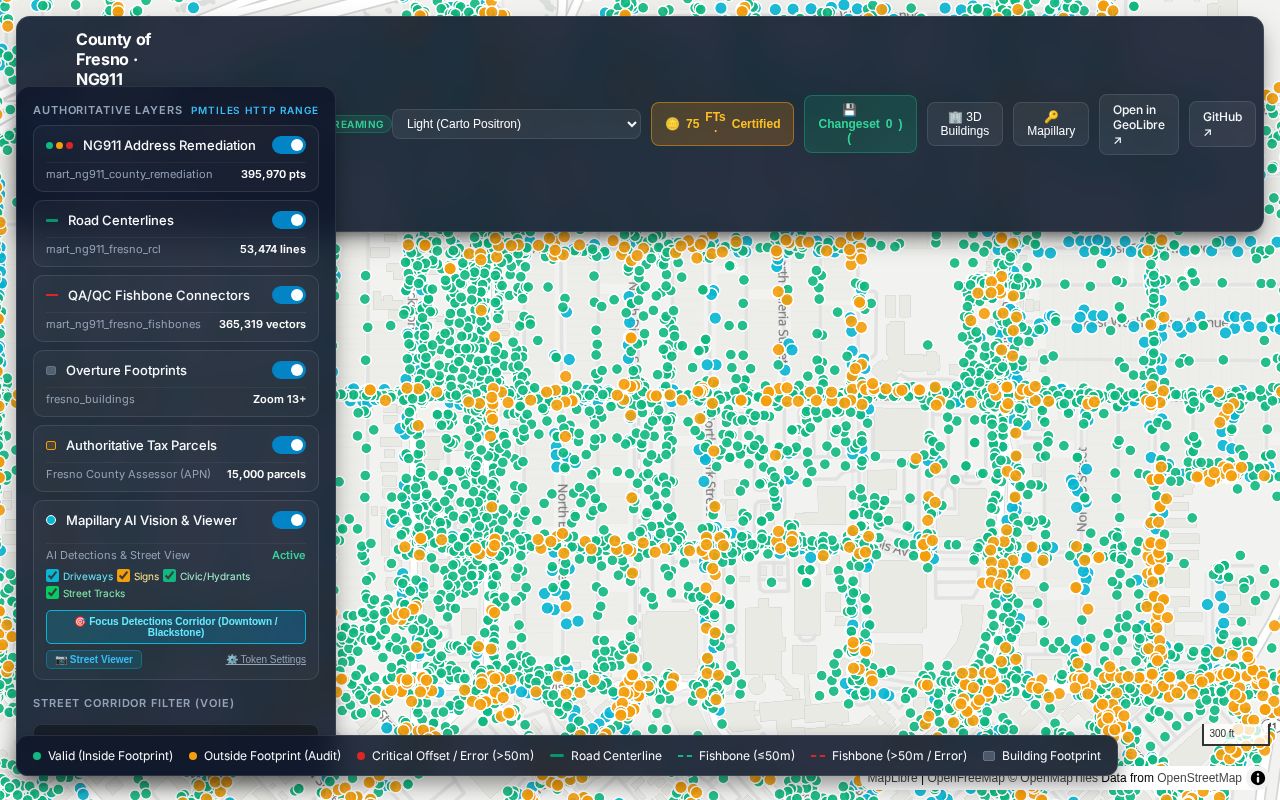The height and width of the screenshot is (800, 1280).
Task: Click the "300 ft" map scale bar
Action: pyautogui.click(x=1235, y=734)
